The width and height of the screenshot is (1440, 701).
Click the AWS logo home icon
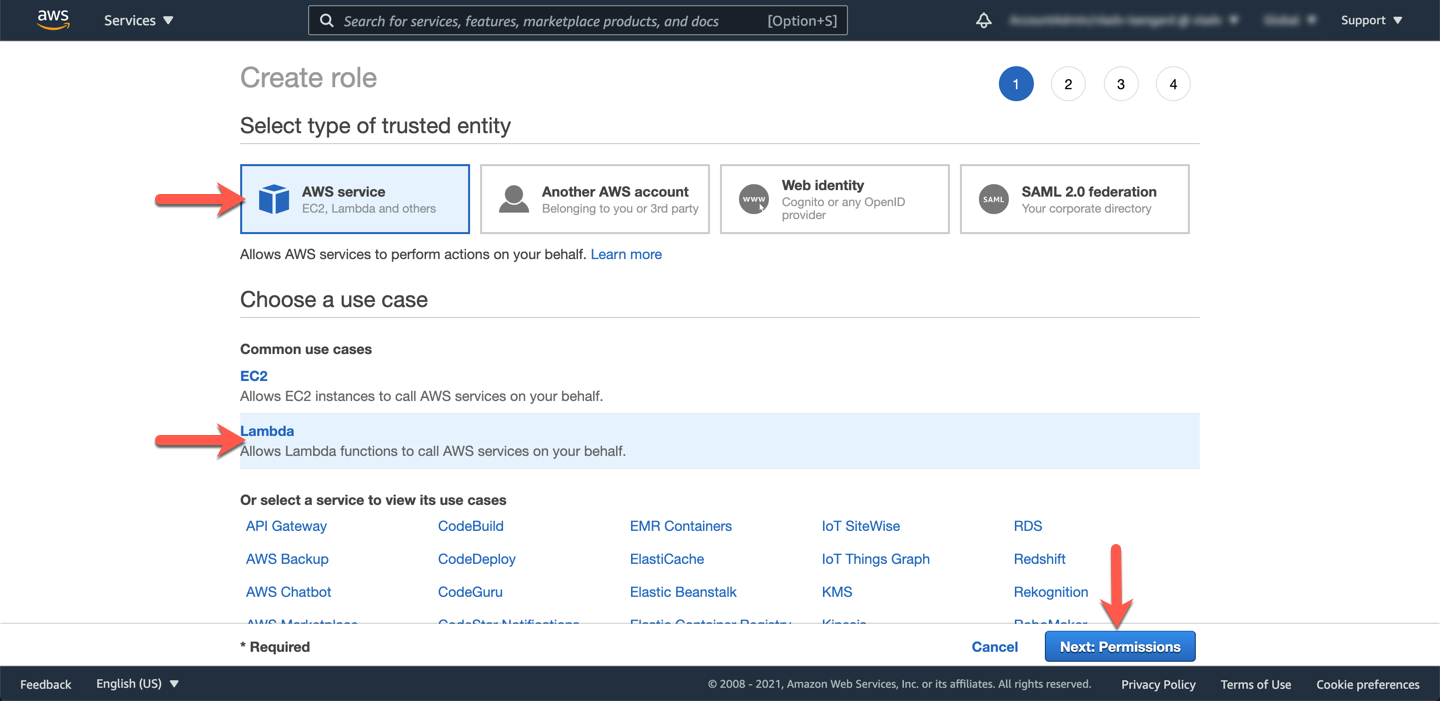[x=53, y=20]
